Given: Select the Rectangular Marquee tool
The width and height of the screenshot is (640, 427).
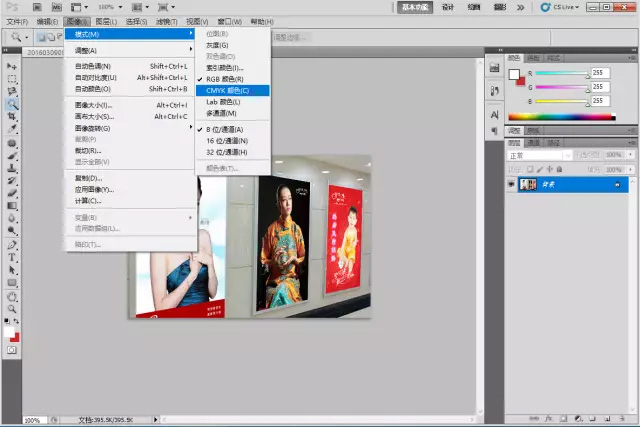Looking at the screenshot, I should (12, 78).
